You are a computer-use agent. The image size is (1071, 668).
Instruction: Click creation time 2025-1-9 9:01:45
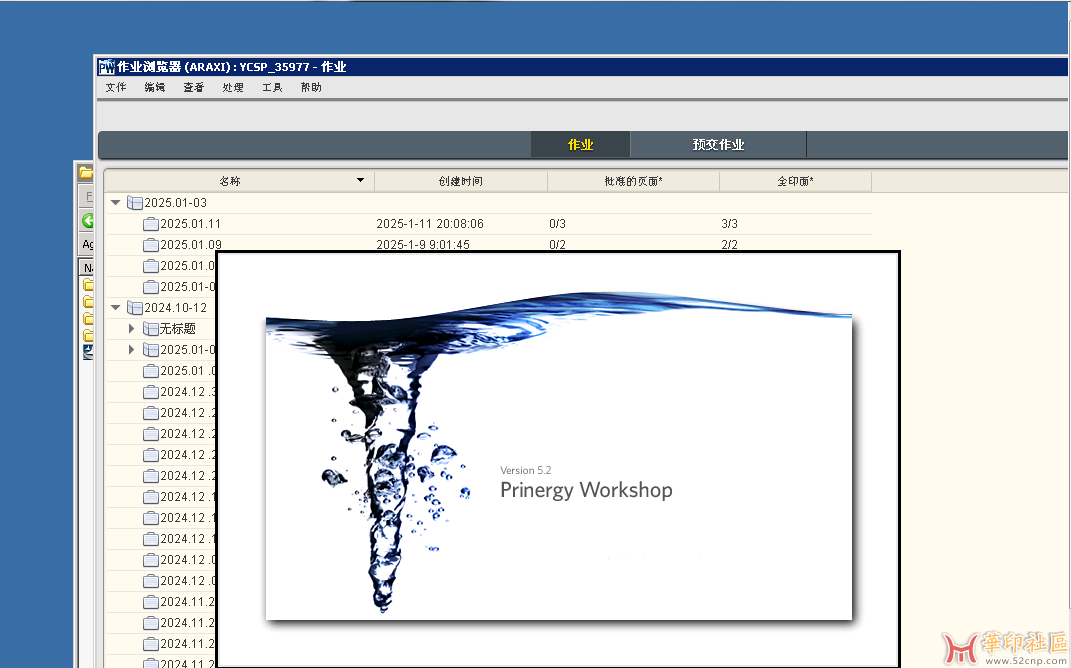pyautogui.click(x=423, y=245)
